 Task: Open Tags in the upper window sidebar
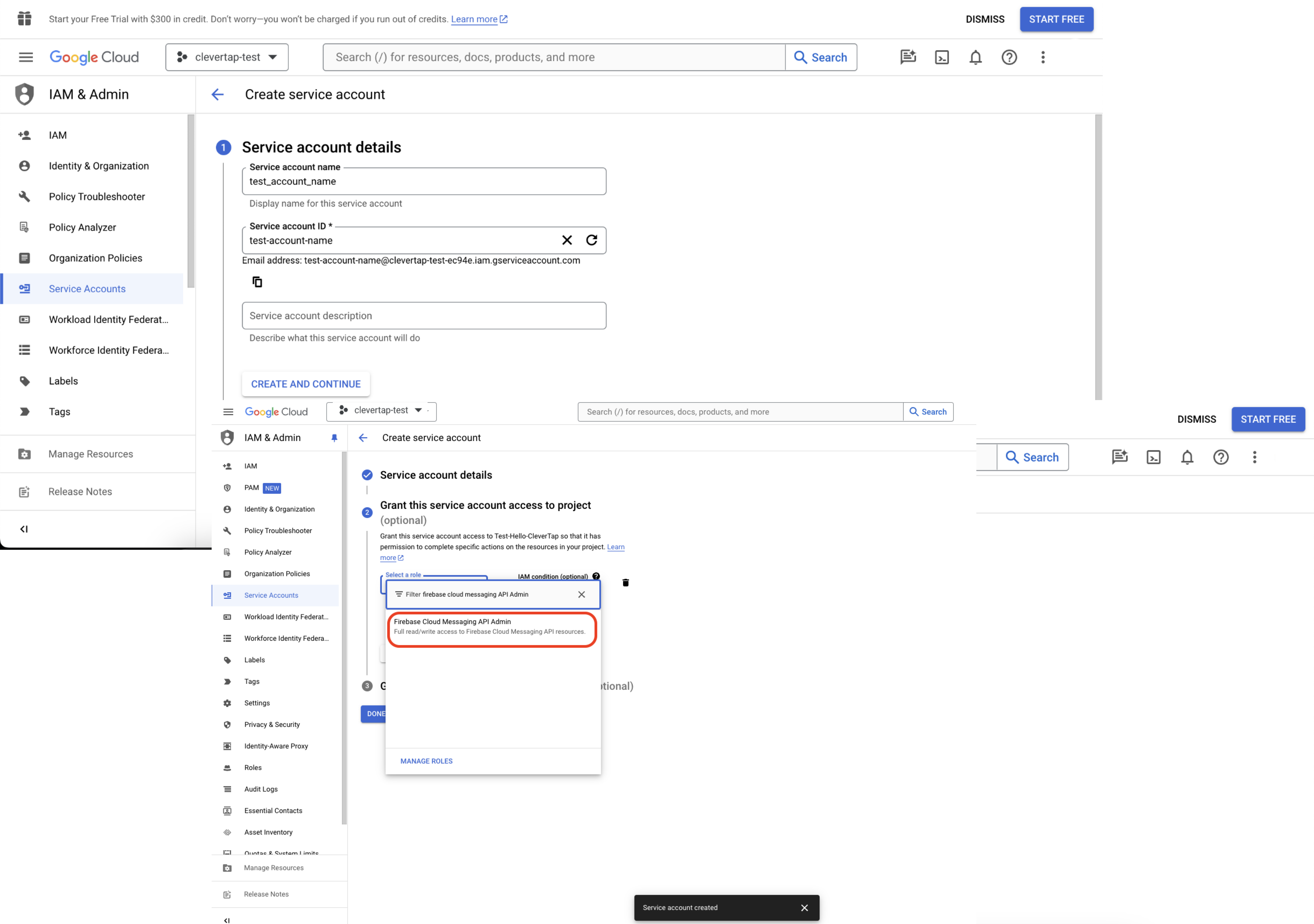pyautogui.click(x=92, y=412)
